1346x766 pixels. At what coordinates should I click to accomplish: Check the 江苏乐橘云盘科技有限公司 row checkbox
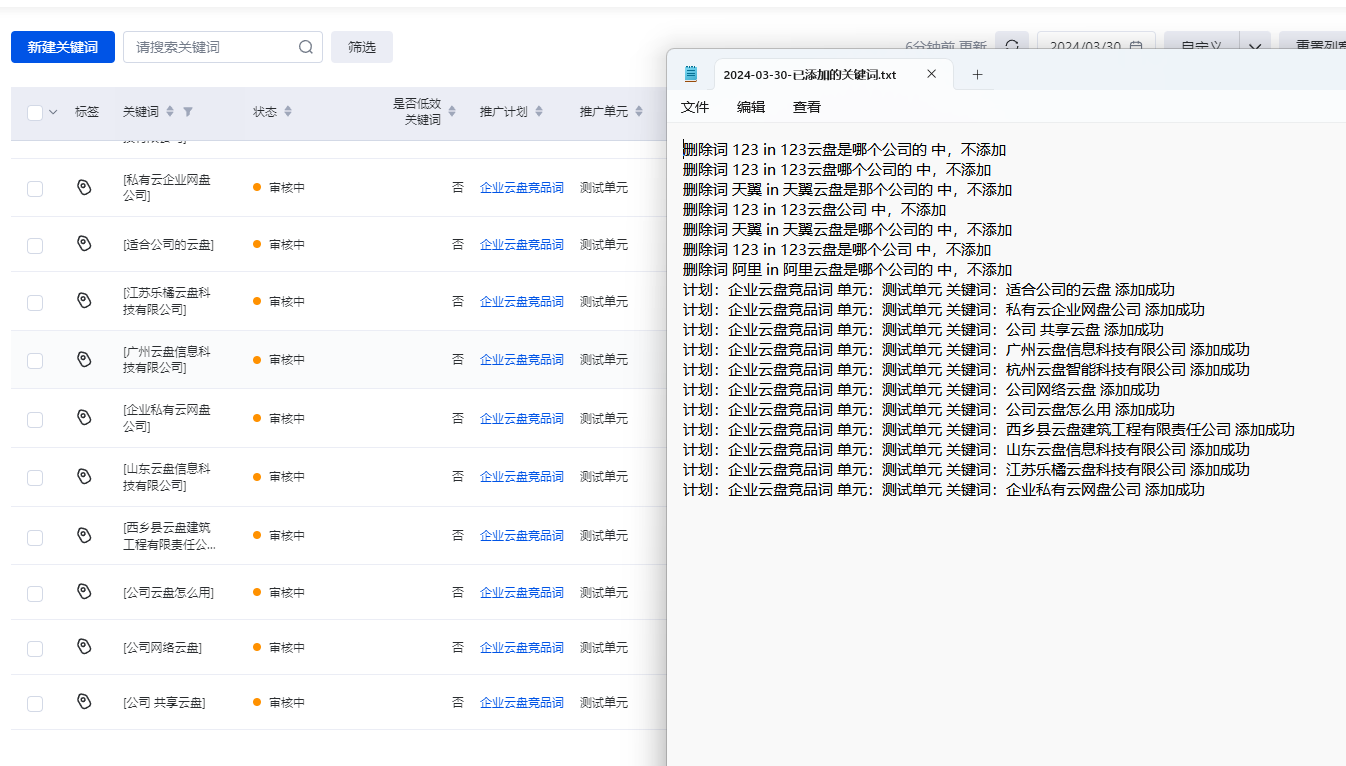[35, 302]
